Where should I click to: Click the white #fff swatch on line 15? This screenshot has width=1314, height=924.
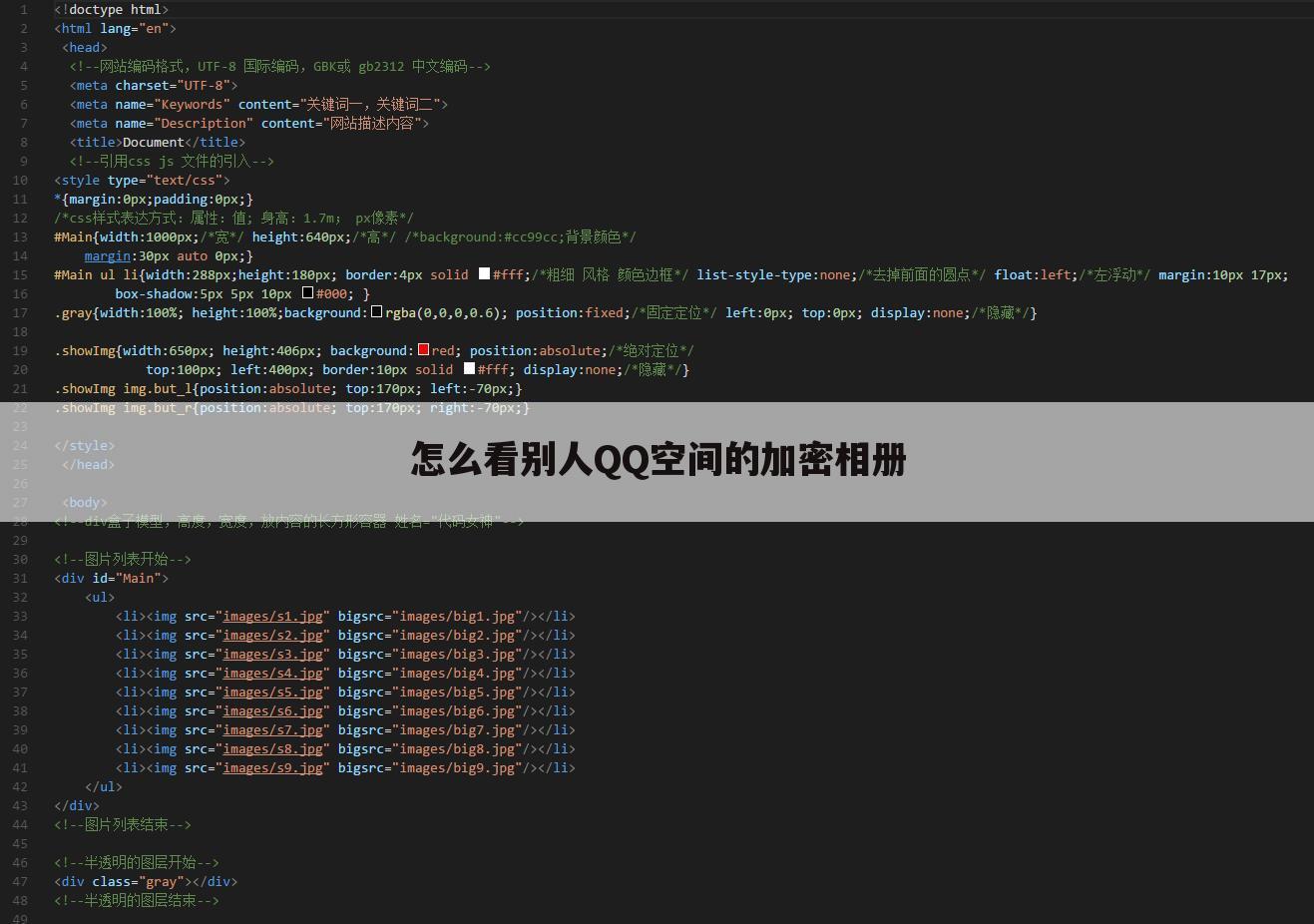coord(484,273)
